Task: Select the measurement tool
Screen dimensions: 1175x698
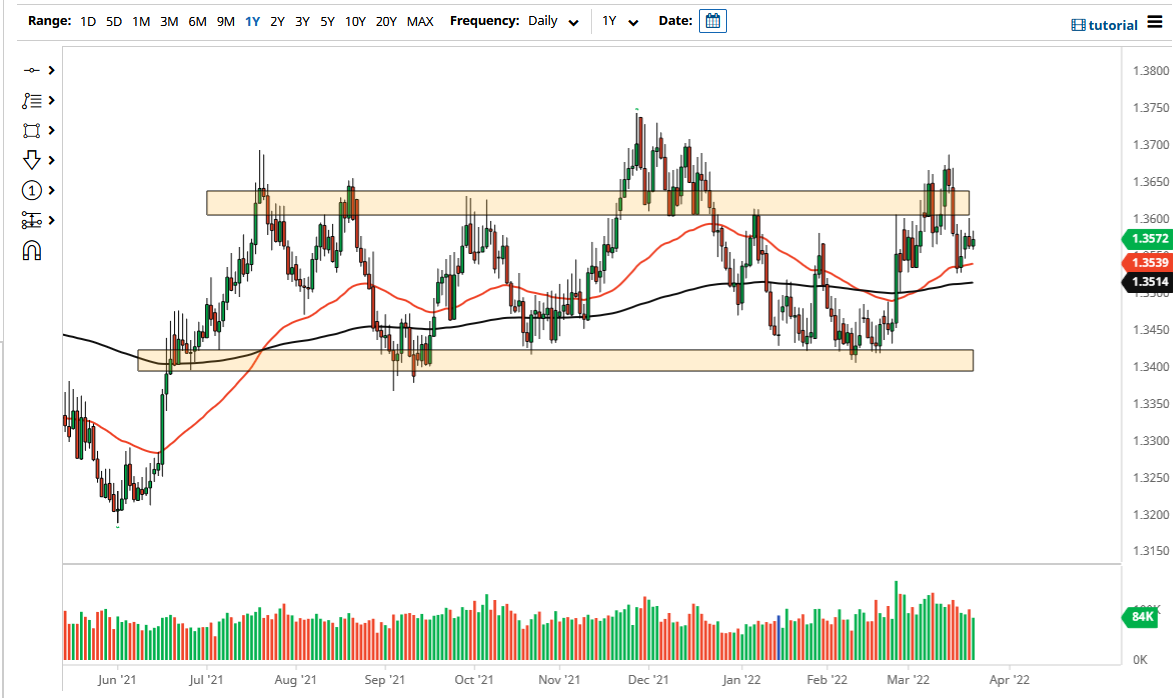Action: click(x=29, y=220)
